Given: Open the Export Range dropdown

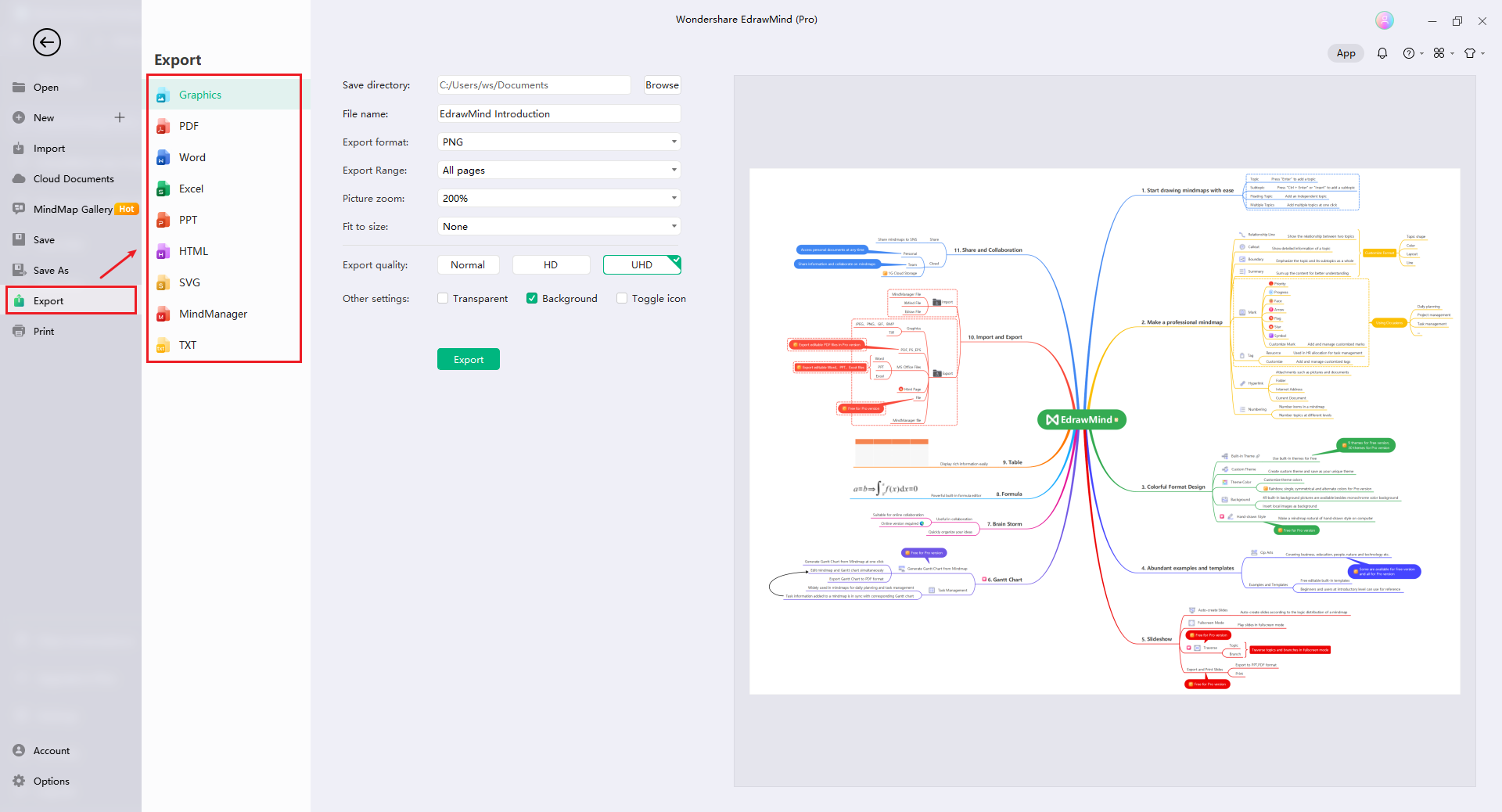Looking at the screenshot, I should click(559, 170).
